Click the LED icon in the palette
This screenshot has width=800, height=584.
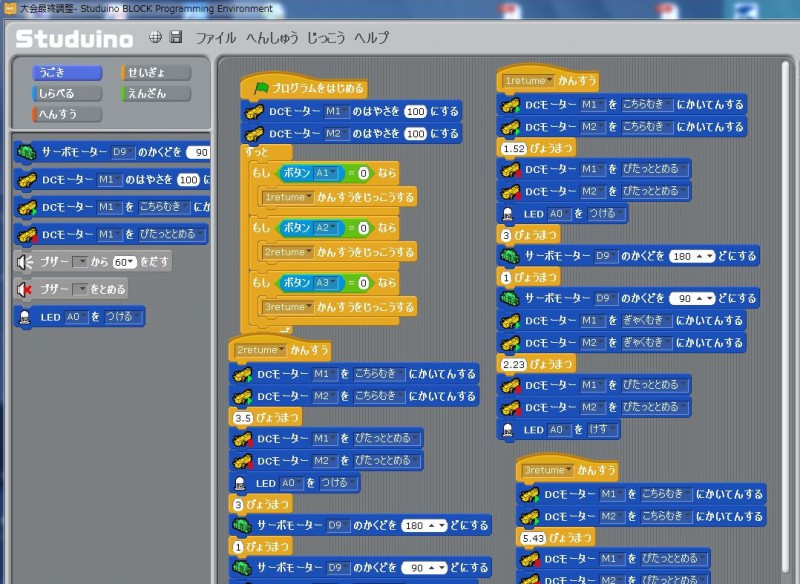tap(24, 317)
